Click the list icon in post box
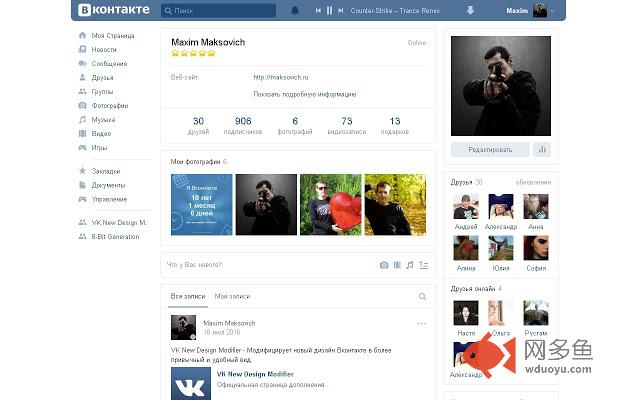 [424, 265]
